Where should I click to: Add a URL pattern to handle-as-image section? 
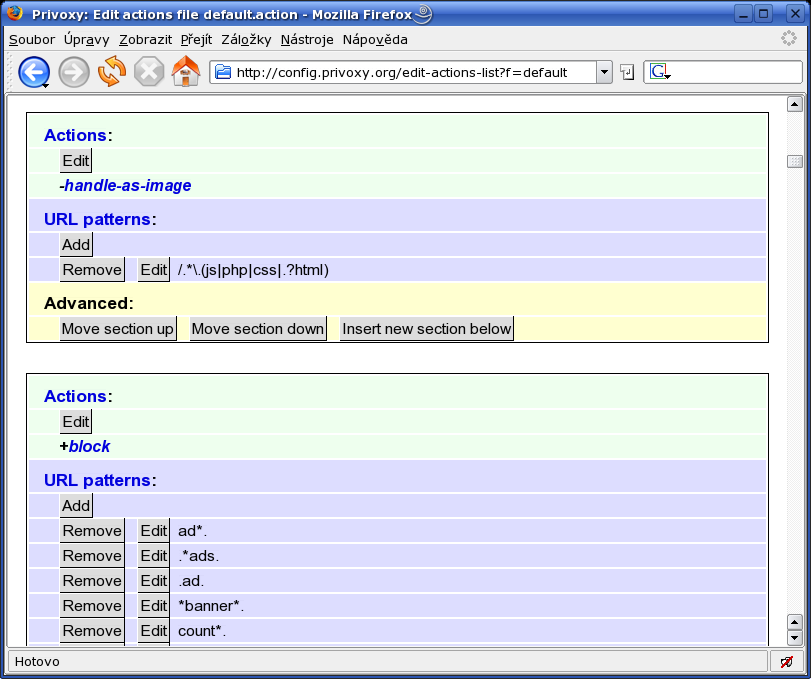coord(76,245)
